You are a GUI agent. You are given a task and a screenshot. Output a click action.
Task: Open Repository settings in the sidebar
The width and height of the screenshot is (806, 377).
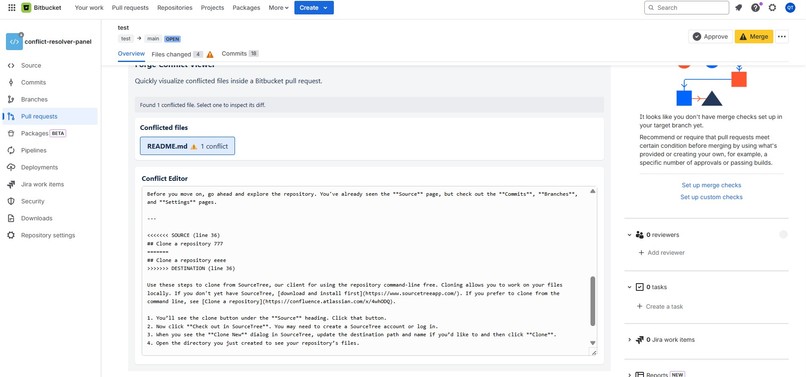(x=49, y=235)
